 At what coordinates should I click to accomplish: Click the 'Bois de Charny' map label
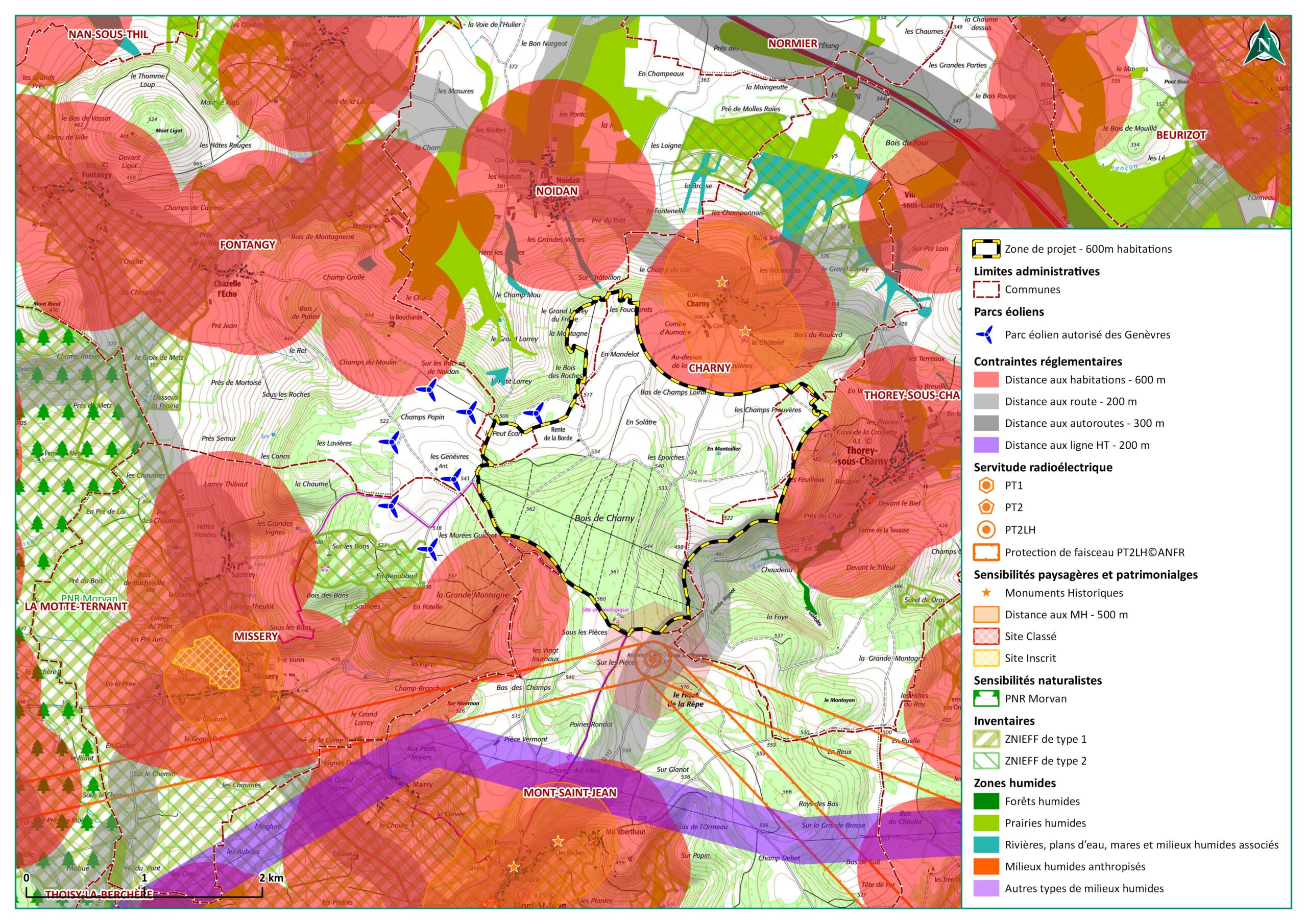604,518
